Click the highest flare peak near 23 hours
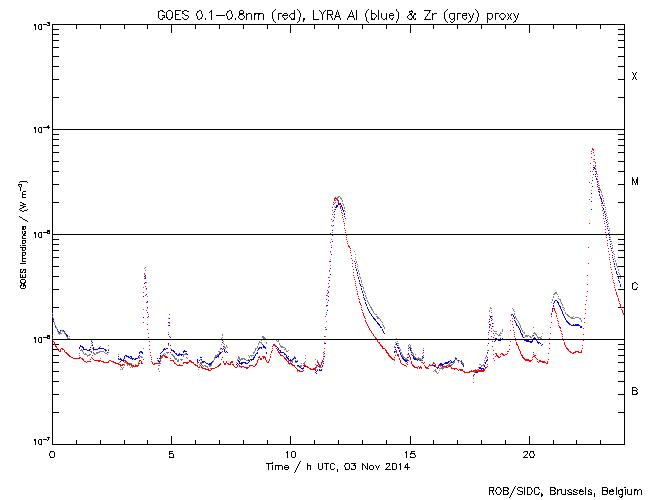 (x=593, y=149)
